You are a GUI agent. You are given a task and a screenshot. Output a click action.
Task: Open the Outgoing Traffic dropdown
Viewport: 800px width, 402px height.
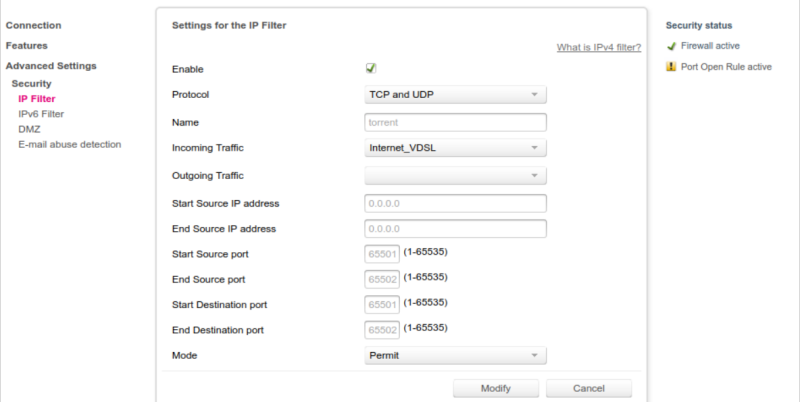click(456, 176)
